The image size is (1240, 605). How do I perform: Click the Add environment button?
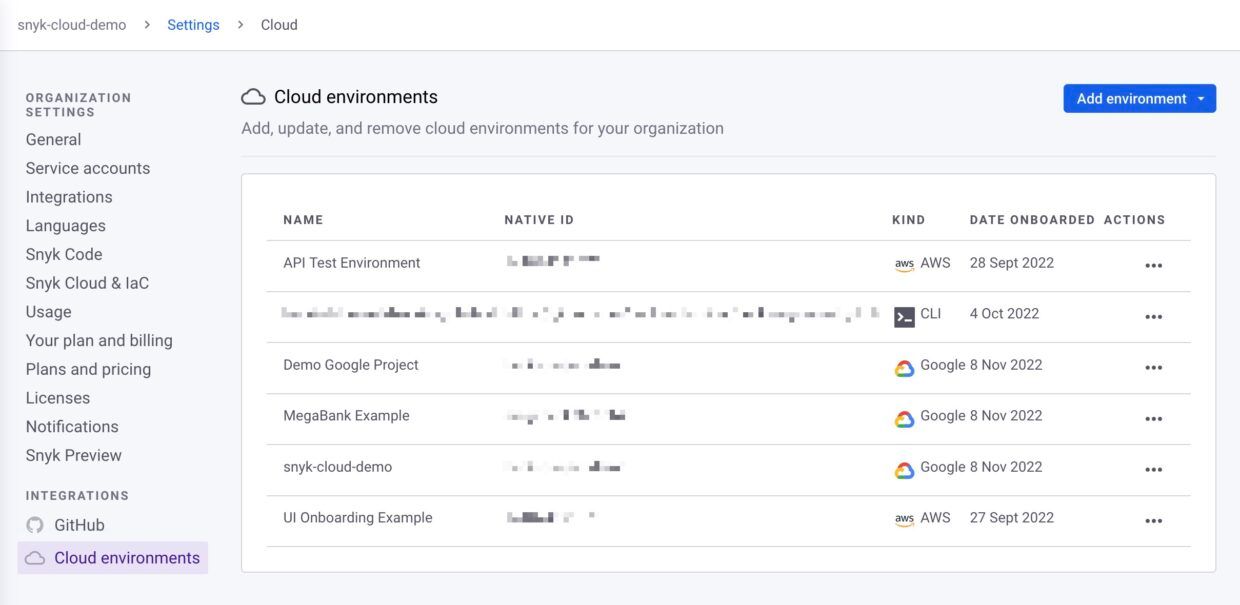coord(1130,98)
